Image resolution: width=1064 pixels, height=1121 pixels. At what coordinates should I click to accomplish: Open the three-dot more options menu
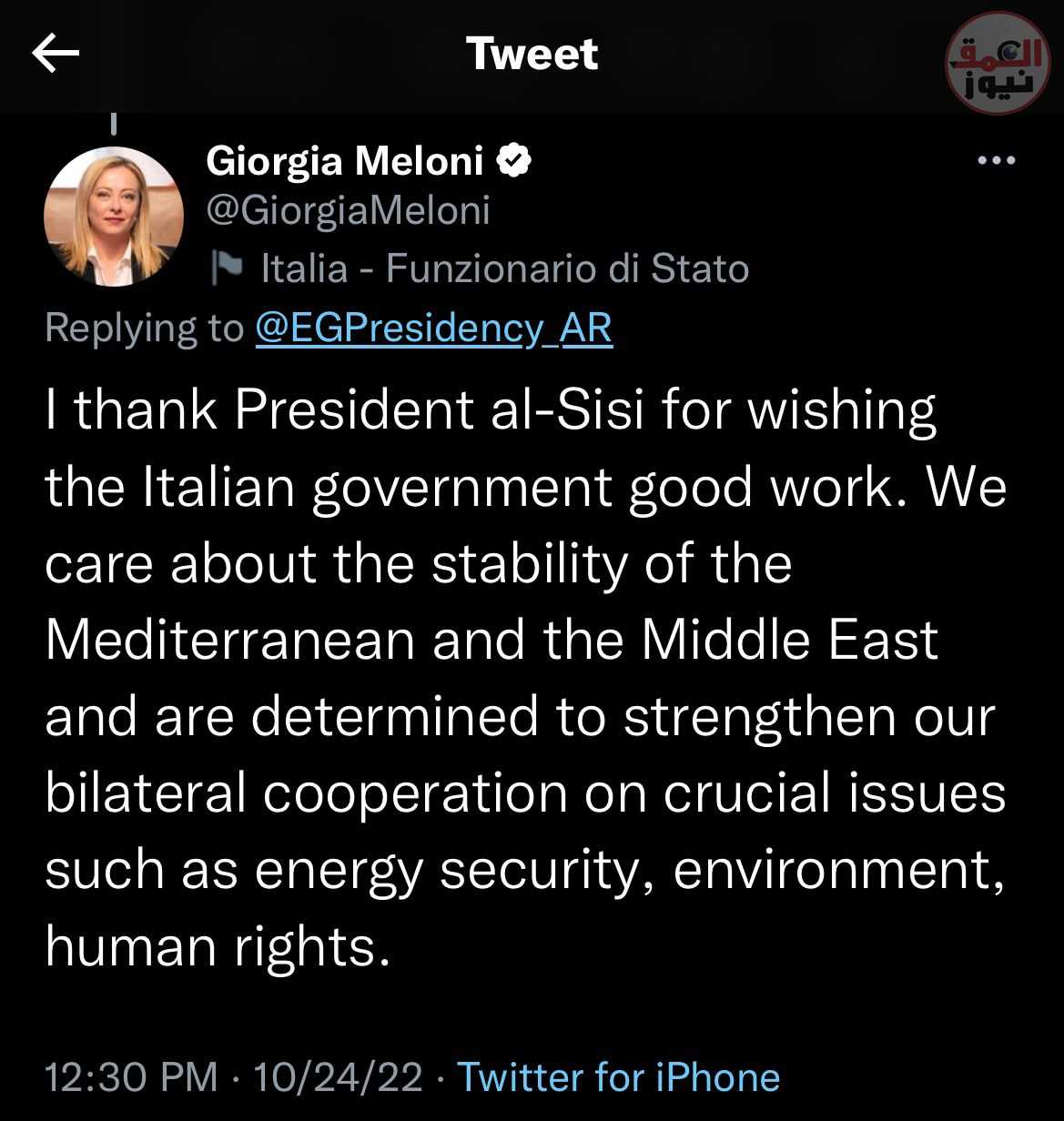pyautogui.click(x=996, y=162)
